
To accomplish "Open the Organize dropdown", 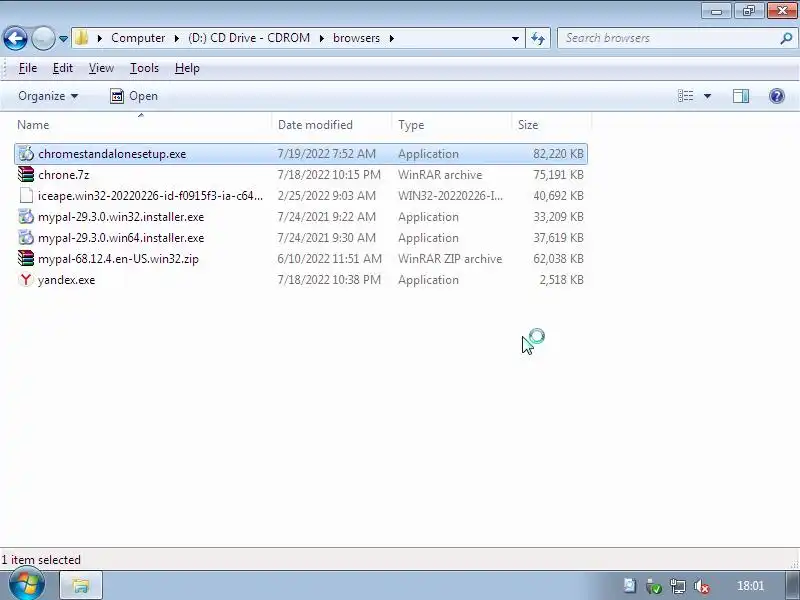I will point(48,96).
